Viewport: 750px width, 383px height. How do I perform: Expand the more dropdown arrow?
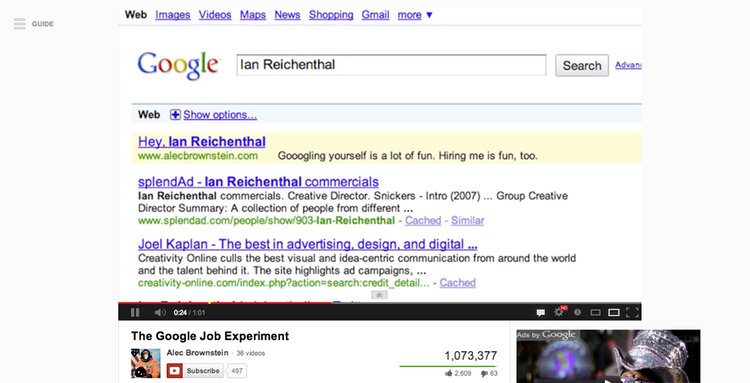point(430,15)
